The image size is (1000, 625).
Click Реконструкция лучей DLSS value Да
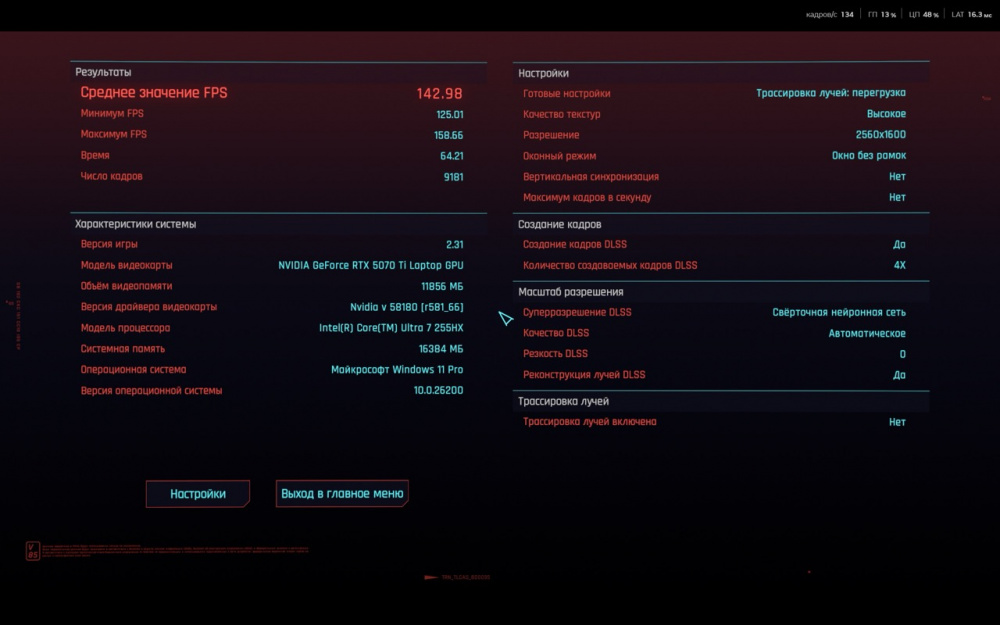[x=899, y=375]
